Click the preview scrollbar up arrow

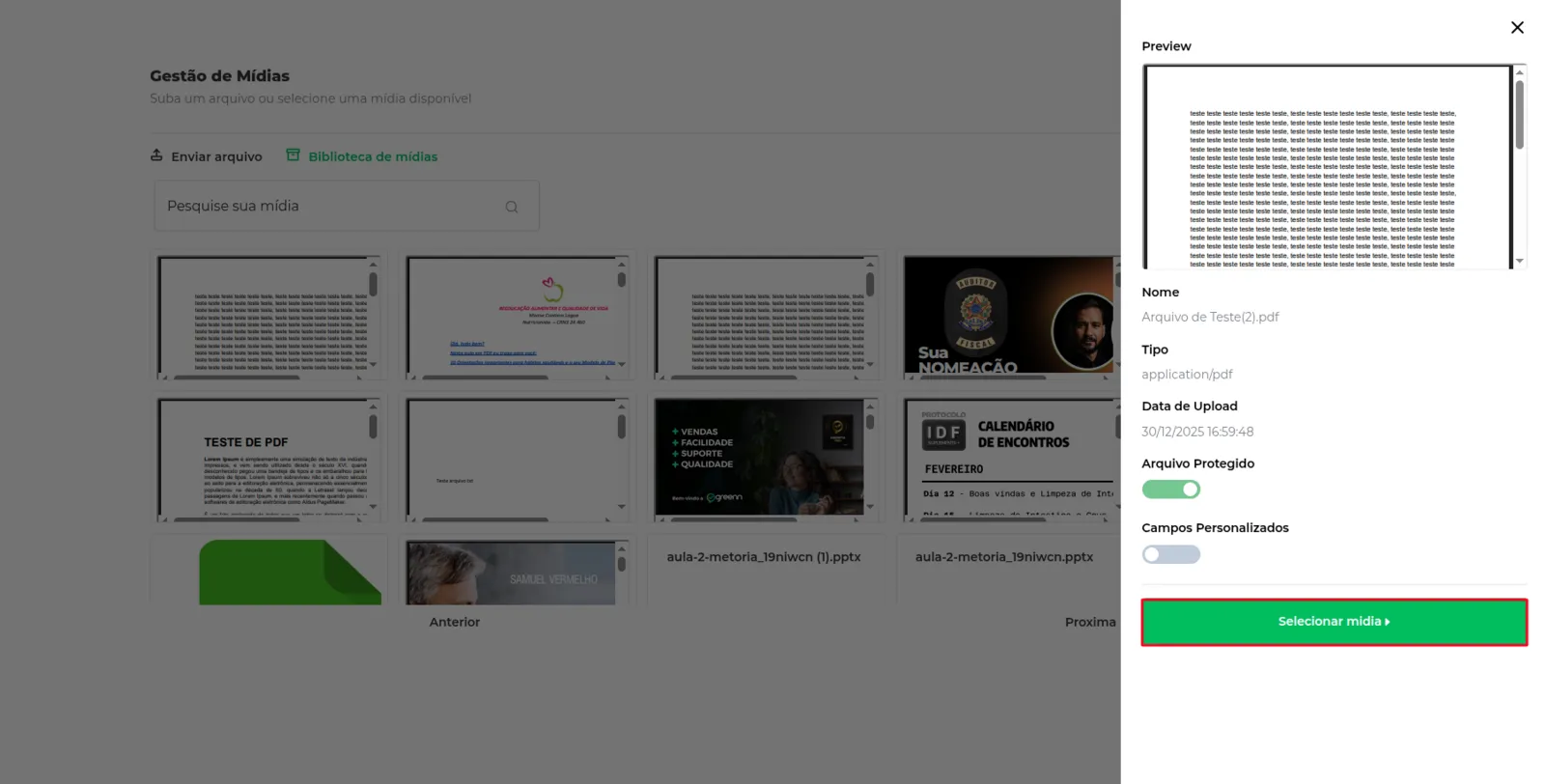(x=1519, y=72)
